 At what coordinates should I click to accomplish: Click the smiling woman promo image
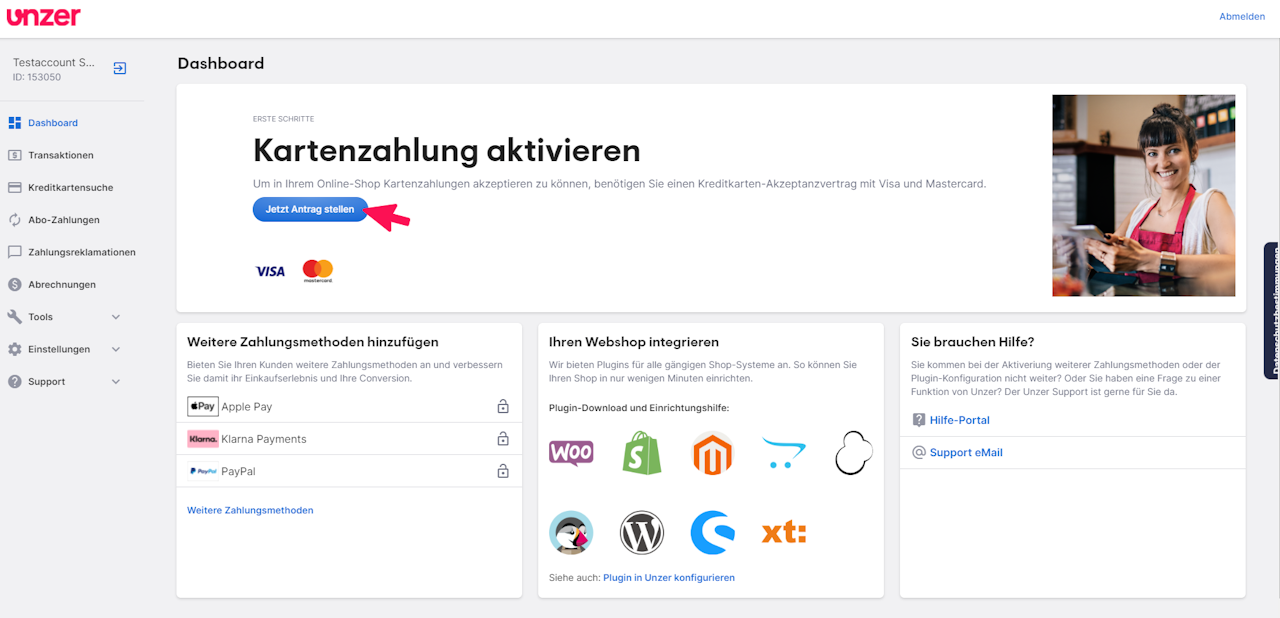tap(1143, 196)
